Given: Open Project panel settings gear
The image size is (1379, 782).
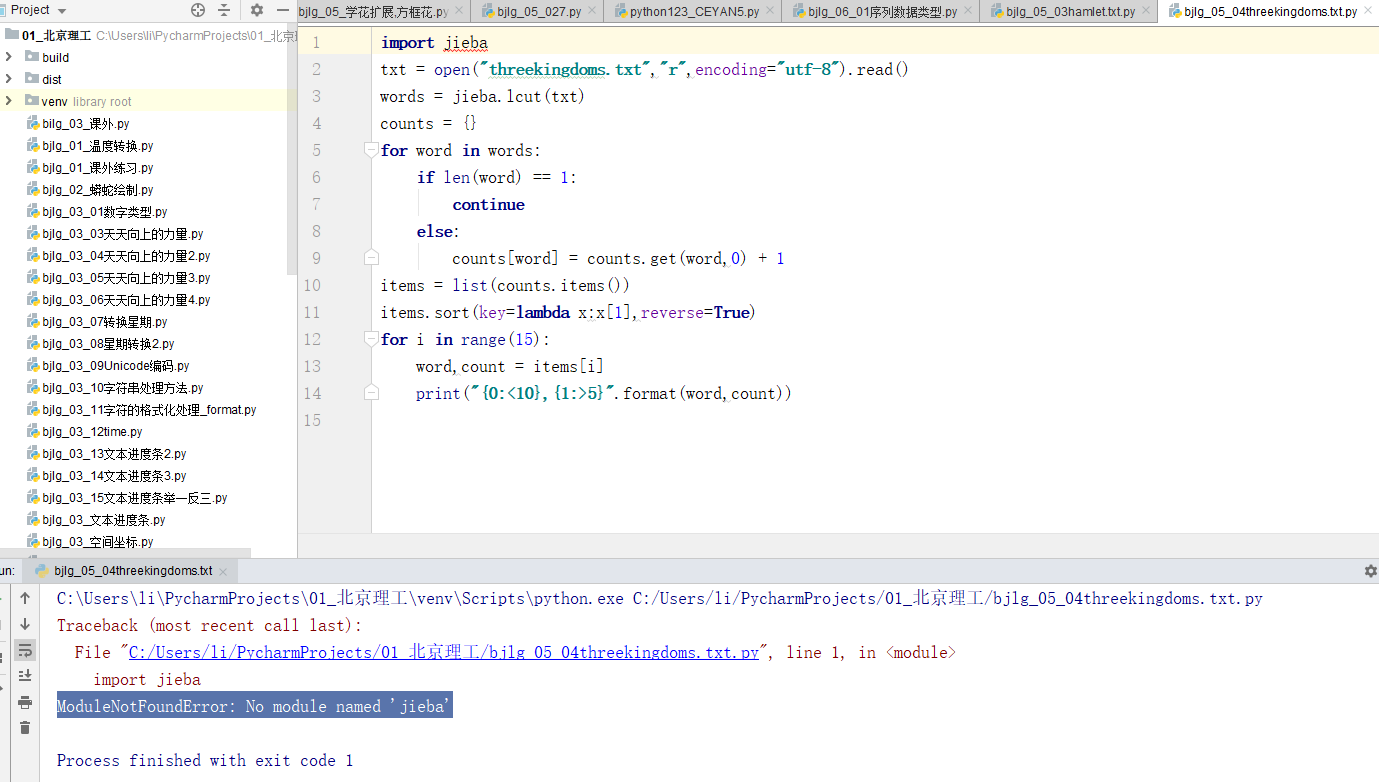Looking at the screenshot, I should pyautogui.click(x=257, y=10).
